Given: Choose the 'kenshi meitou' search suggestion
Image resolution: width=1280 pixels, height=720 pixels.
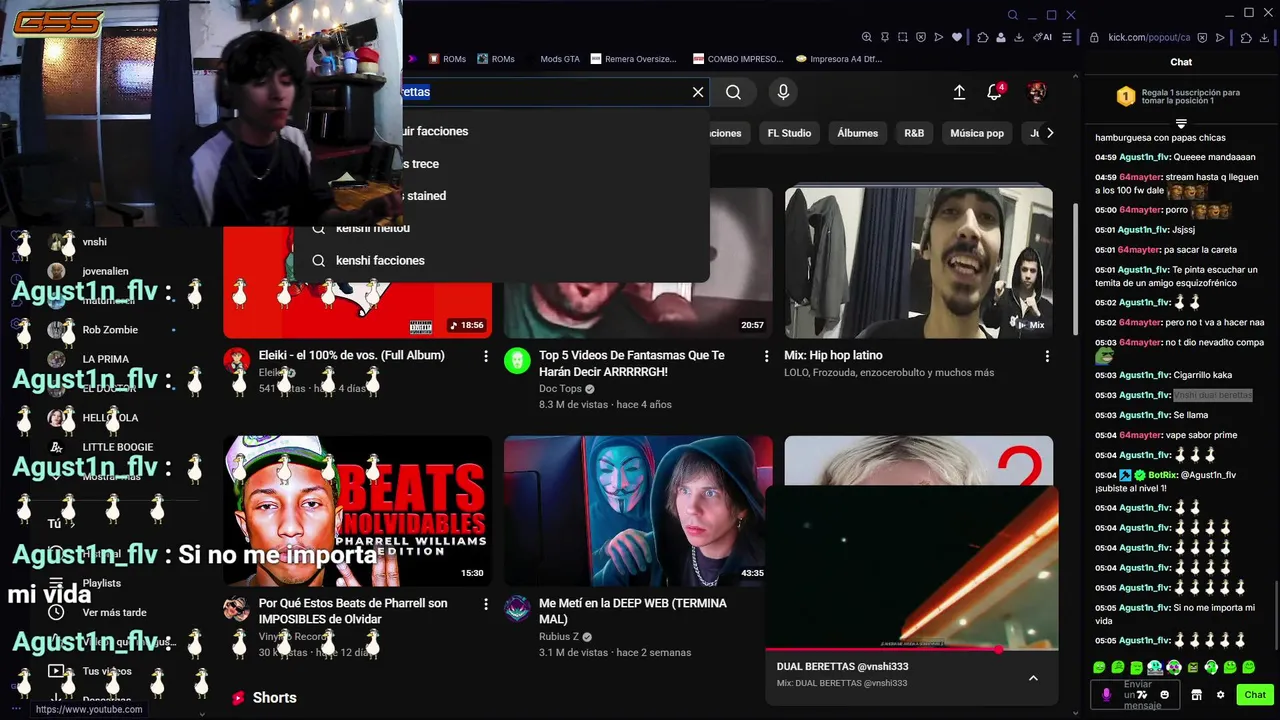Looking at the screenshot, I should click(x=500, y=228).
